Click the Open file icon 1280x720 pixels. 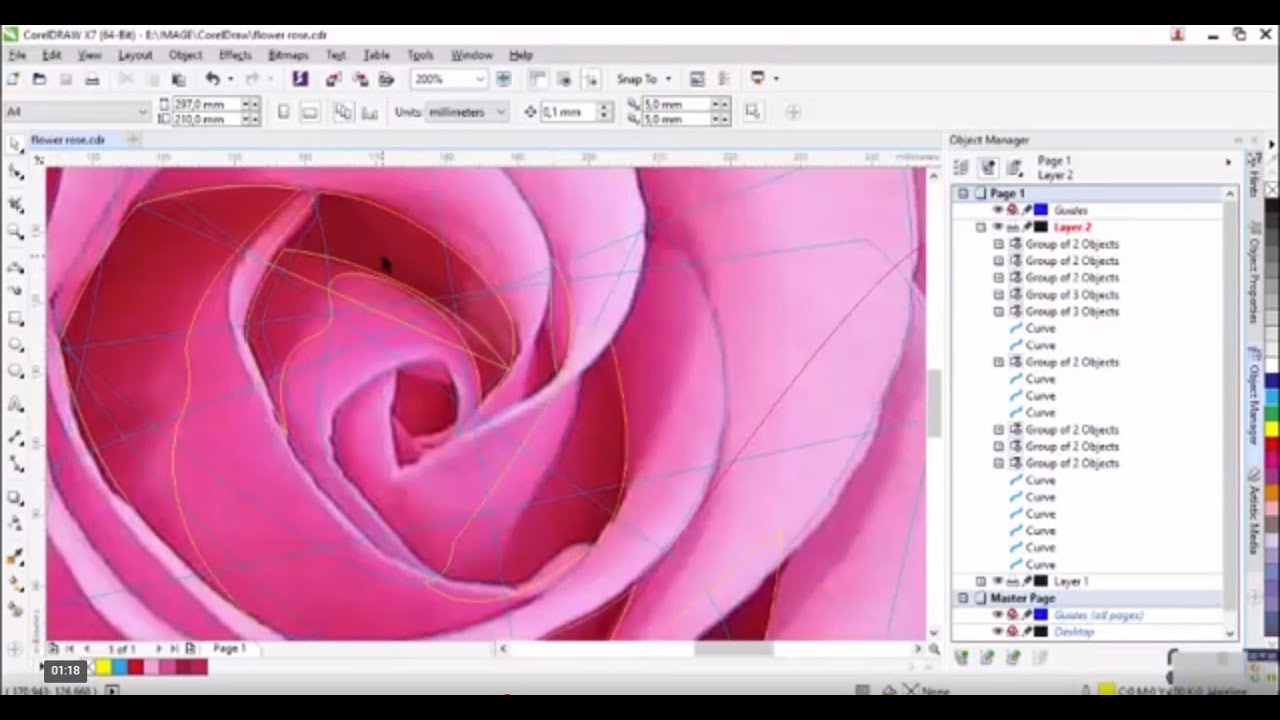[39, 79]
